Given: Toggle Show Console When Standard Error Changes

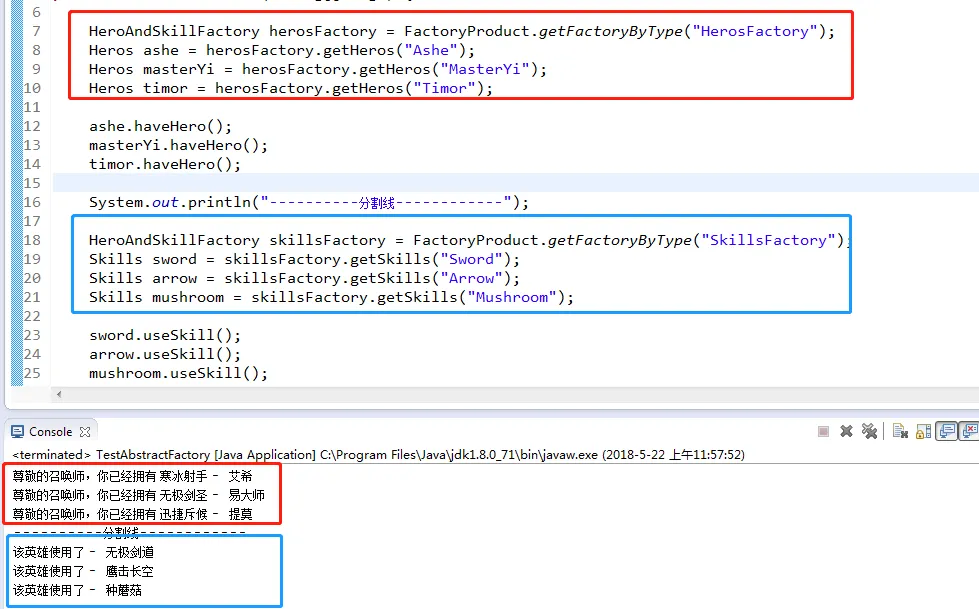Looking at the screenshot, I should [x=970, y=431].
